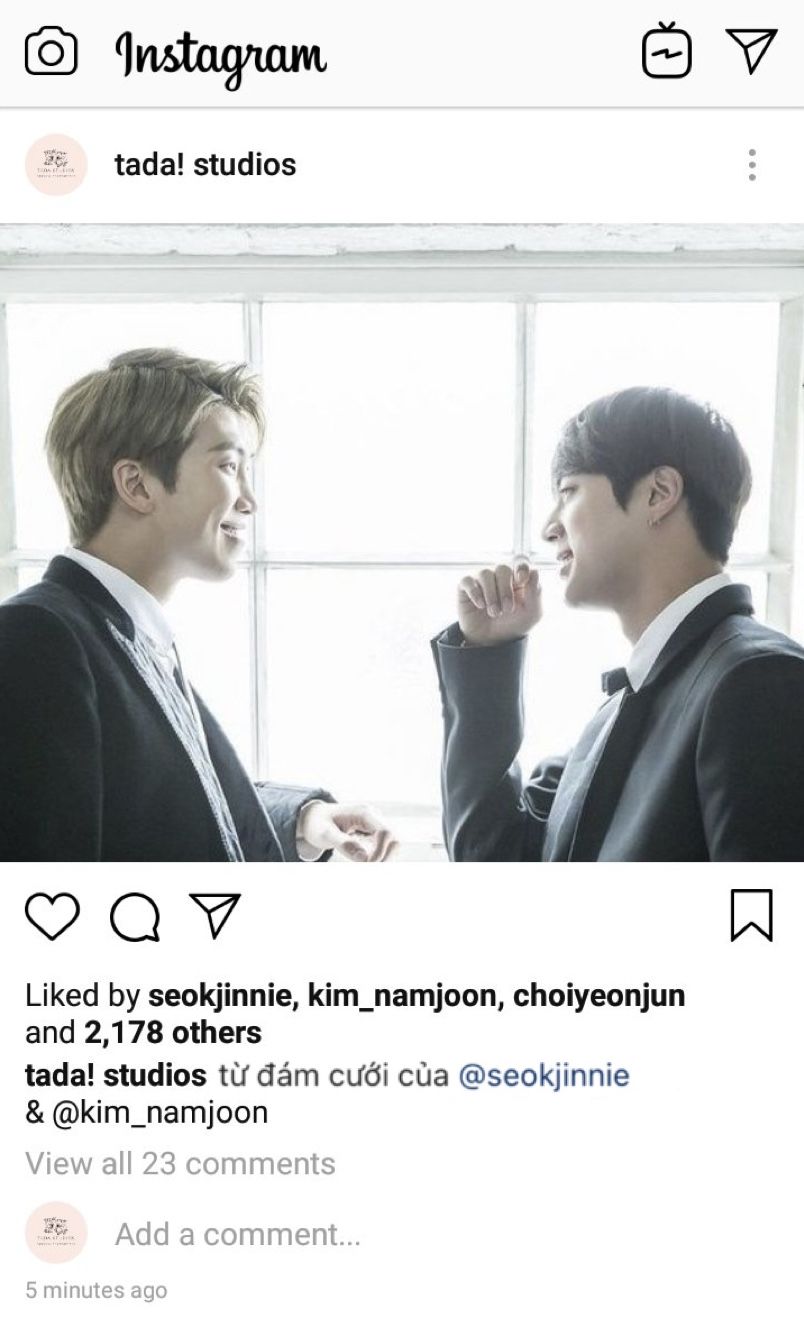804x1333 pixels.
Task: Open IGTV from the top bar
Action: coord(666,52)
